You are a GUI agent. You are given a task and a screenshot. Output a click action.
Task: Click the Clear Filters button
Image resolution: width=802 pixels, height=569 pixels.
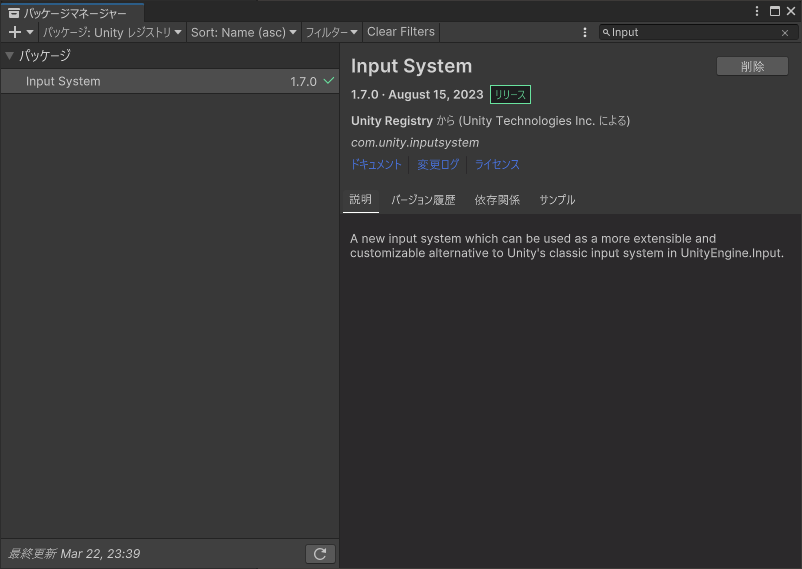click(401, 32)
